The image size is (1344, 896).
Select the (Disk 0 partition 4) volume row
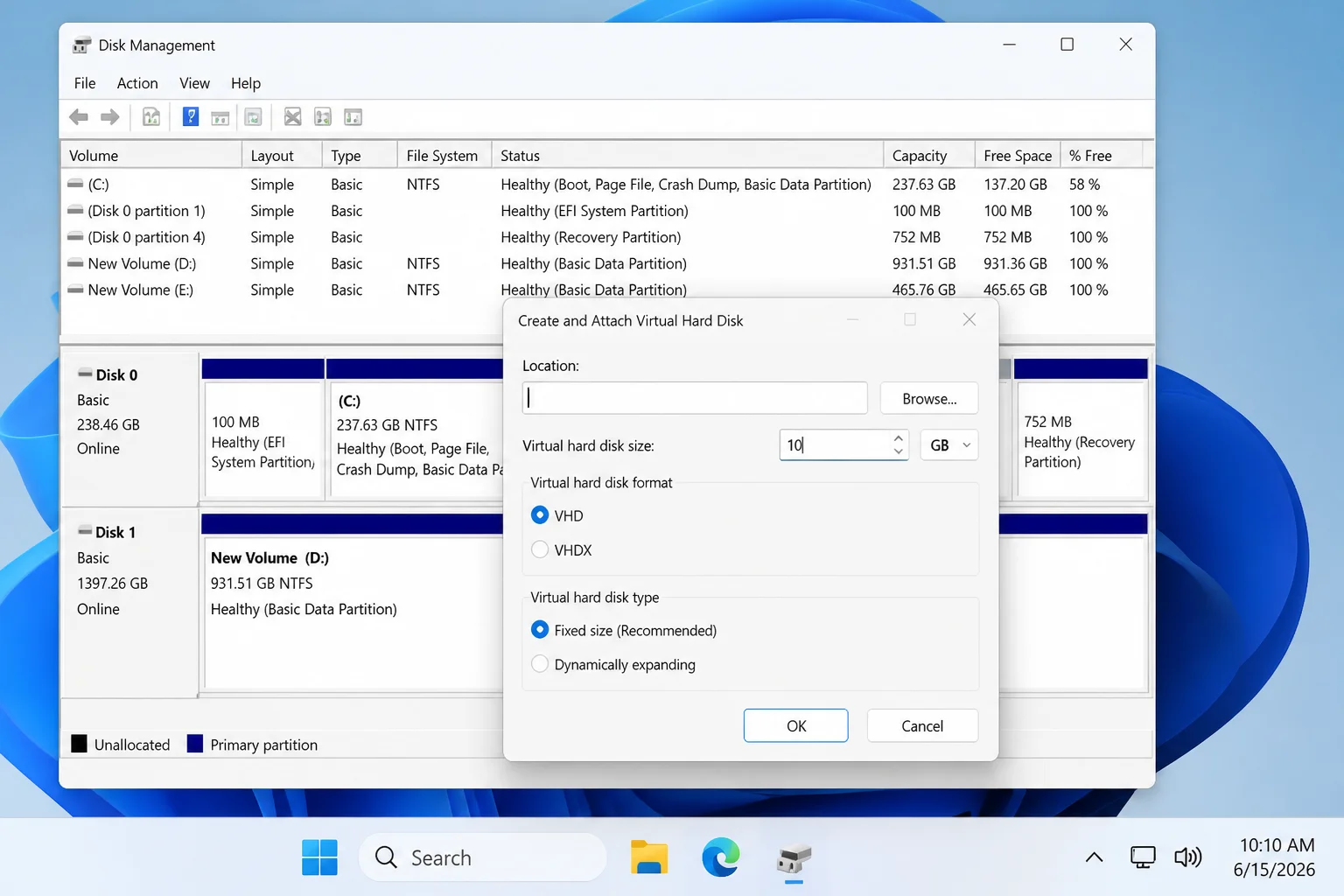tap(606, 237)
